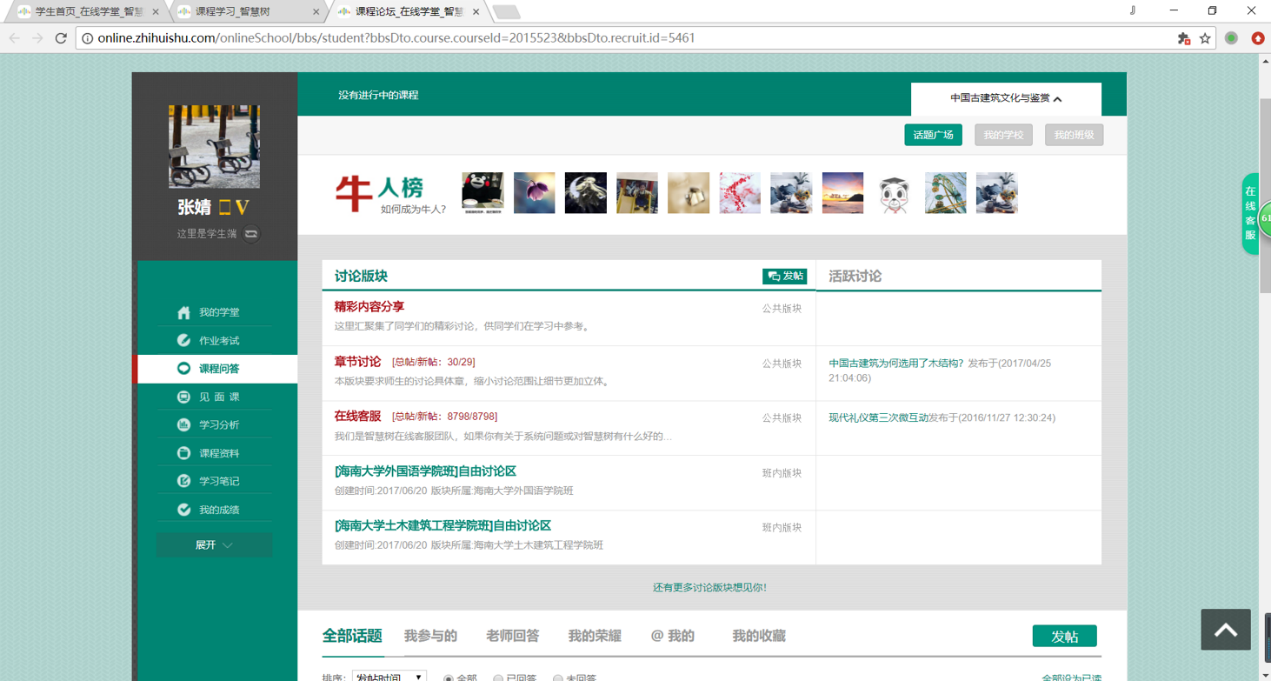Select the 已回答 radio button
This screenshot has height=681, width=1271.
click(498, 678)
